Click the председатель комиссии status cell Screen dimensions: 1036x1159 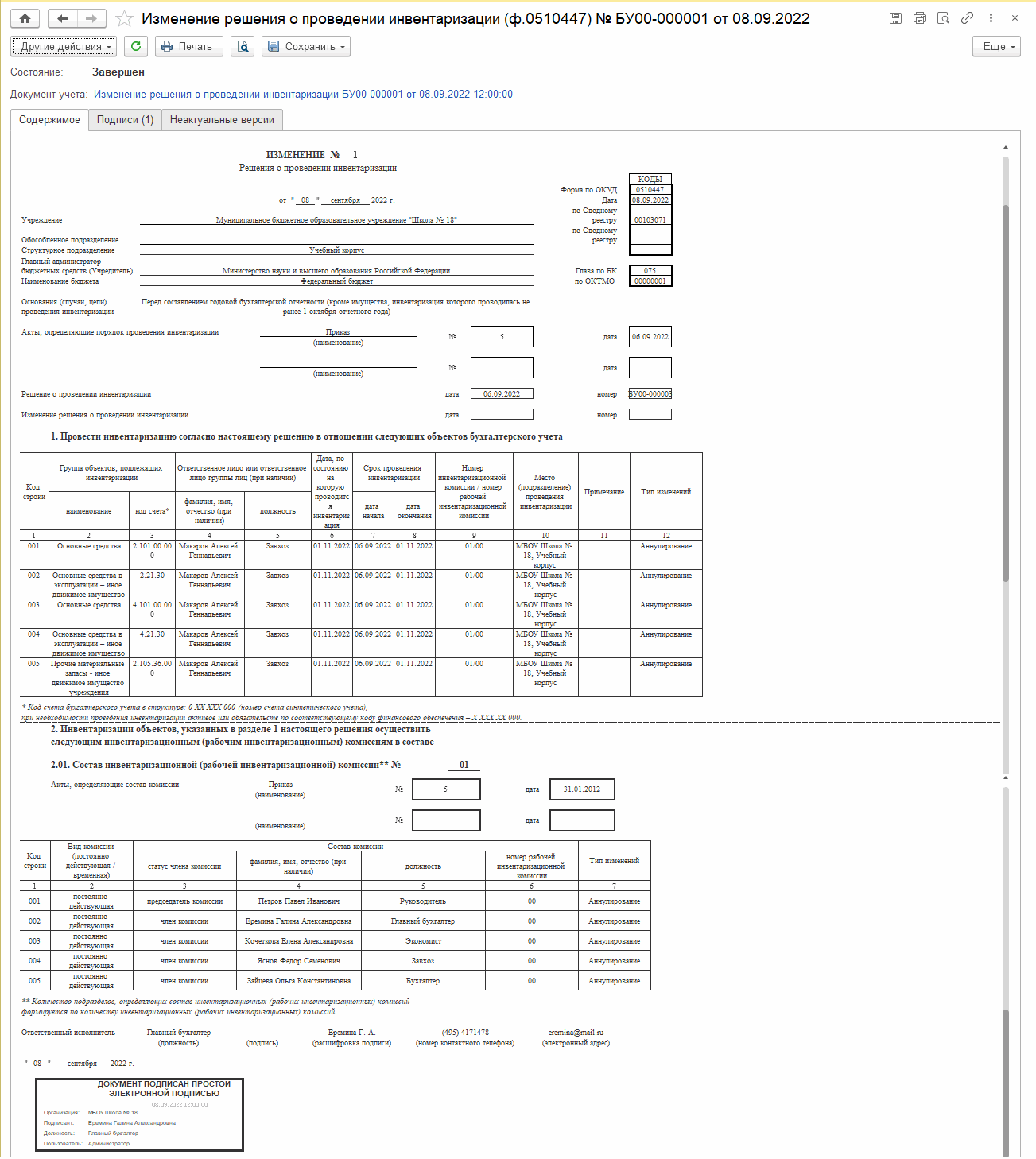pyautogui.click(x=184, y=901)
